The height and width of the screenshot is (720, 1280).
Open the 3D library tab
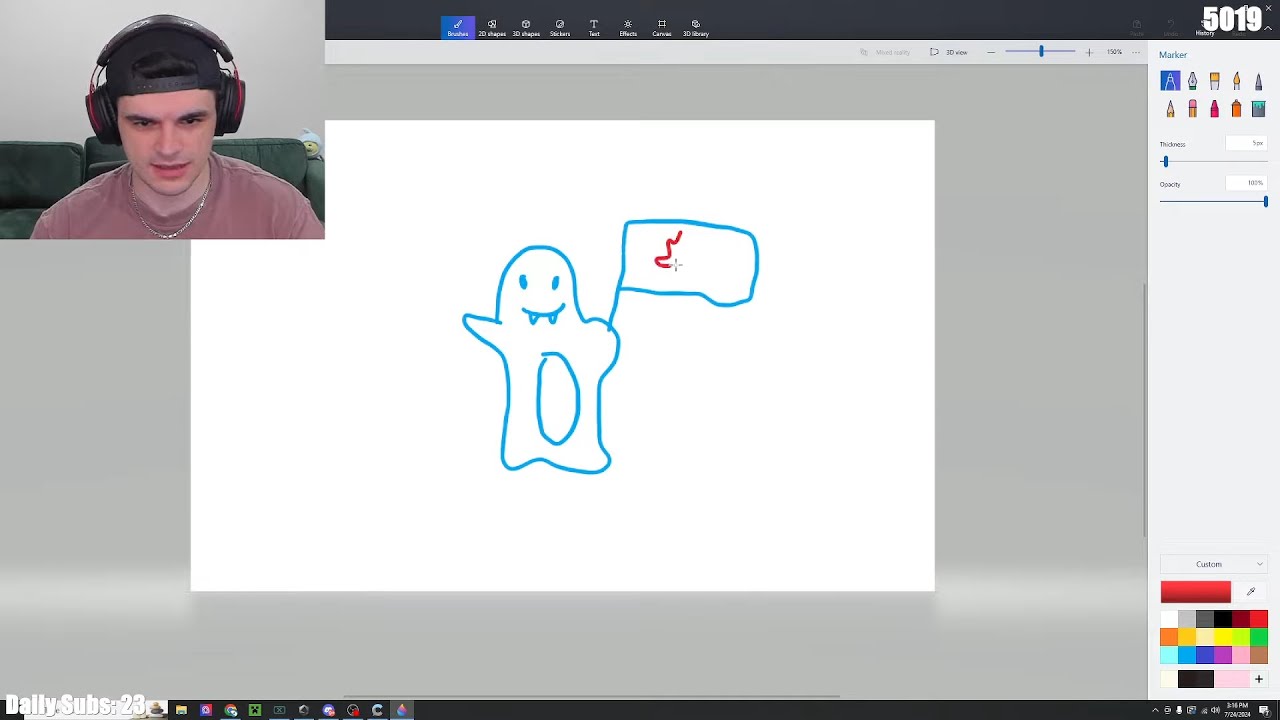point(696,27)
